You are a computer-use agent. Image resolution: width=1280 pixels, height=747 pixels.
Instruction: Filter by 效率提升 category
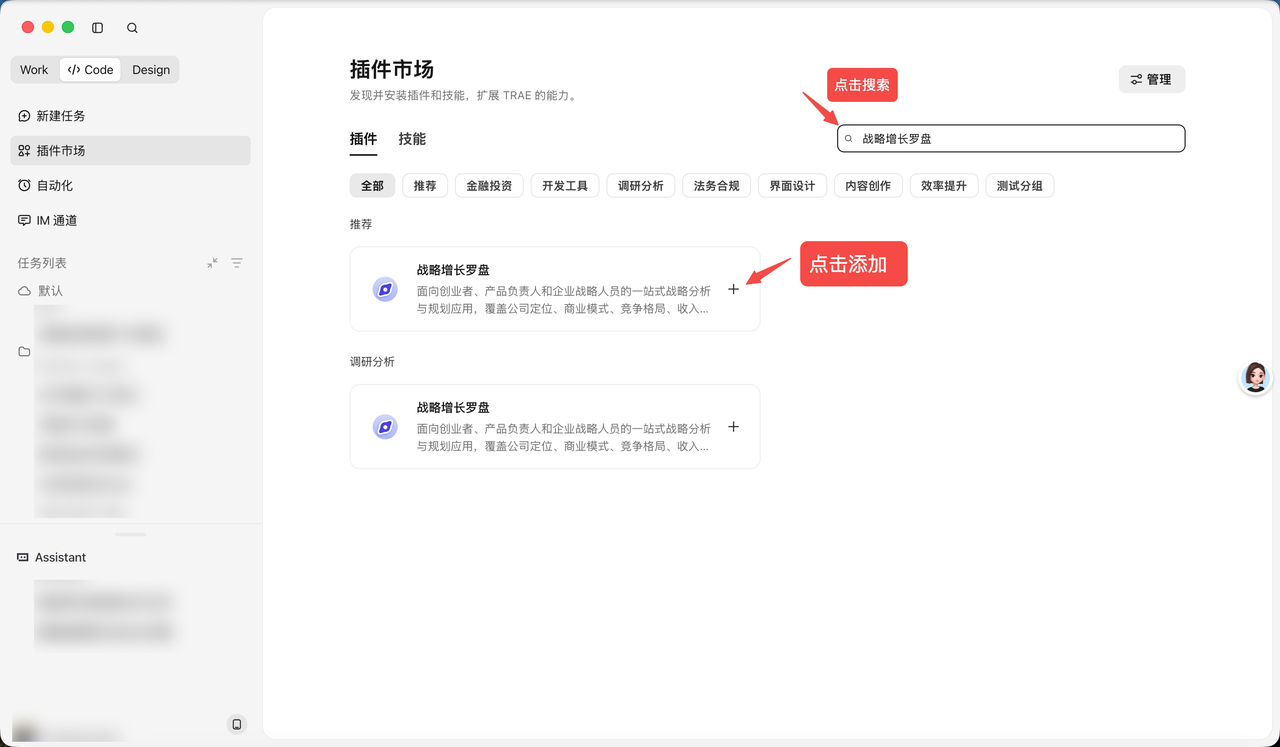point(944,186)
